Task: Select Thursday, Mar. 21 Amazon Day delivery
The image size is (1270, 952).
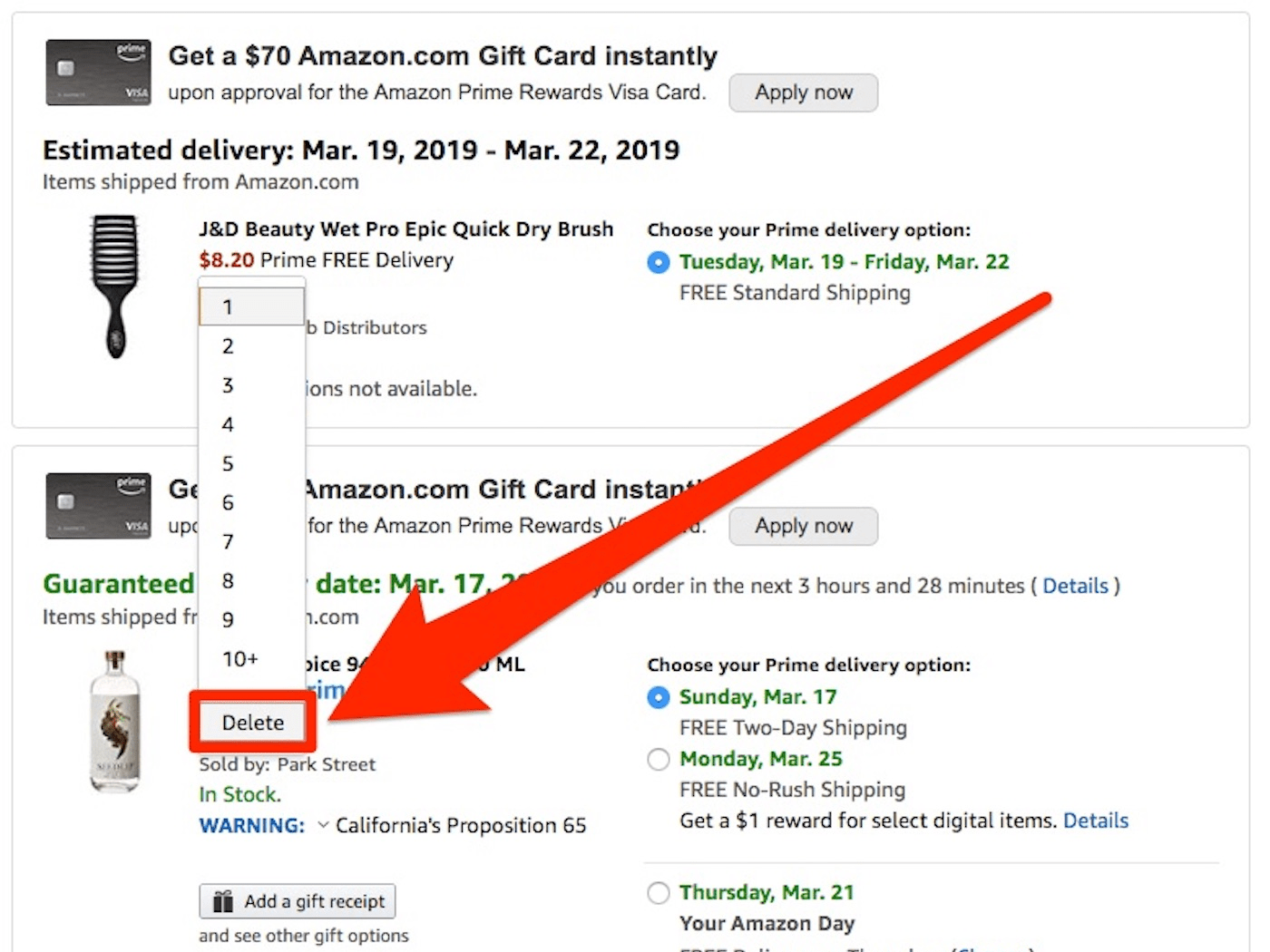Action: tap(659, 893)
